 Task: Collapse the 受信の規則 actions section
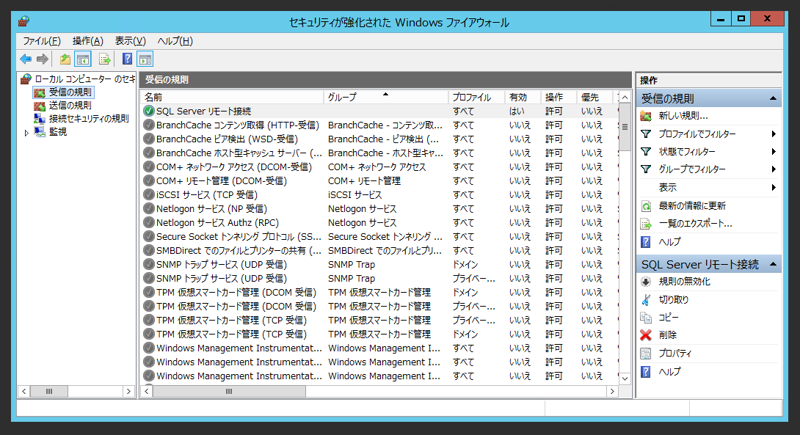click(773, 98)
